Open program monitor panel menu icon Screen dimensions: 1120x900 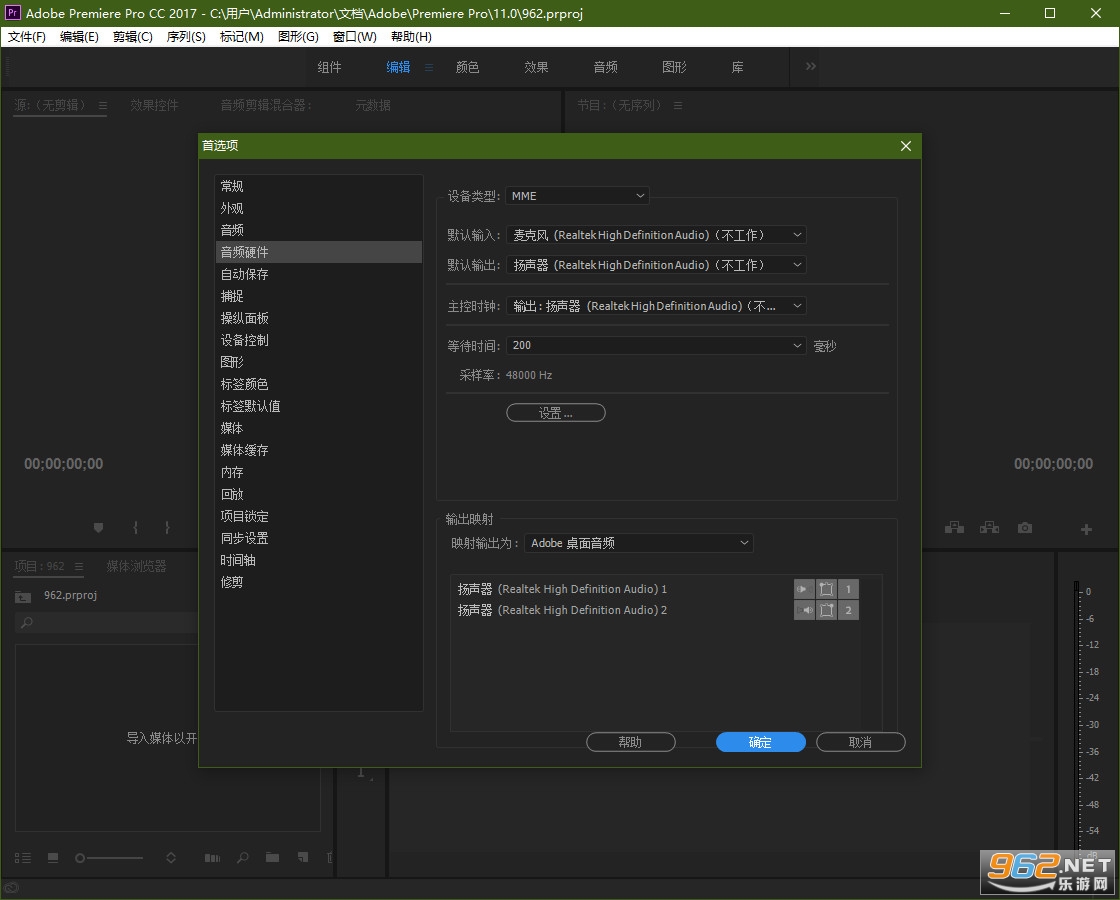point(678,106)
